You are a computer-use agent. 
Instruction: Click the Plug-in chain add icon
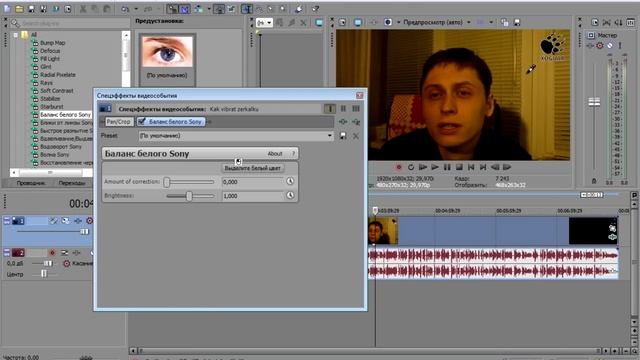click(x=343, y=122)
